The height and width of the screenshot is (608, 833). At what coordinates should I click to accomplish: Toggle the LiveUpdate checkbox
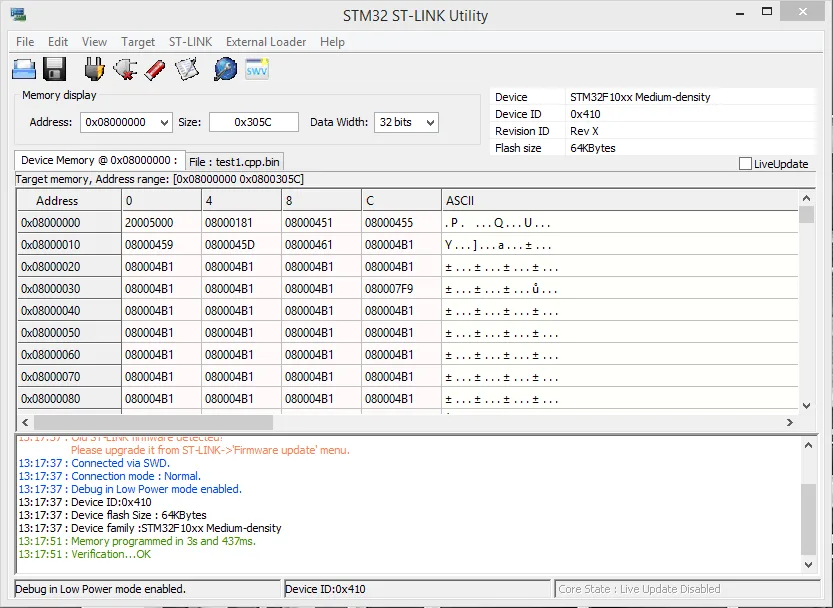click(x=745, y=164)
